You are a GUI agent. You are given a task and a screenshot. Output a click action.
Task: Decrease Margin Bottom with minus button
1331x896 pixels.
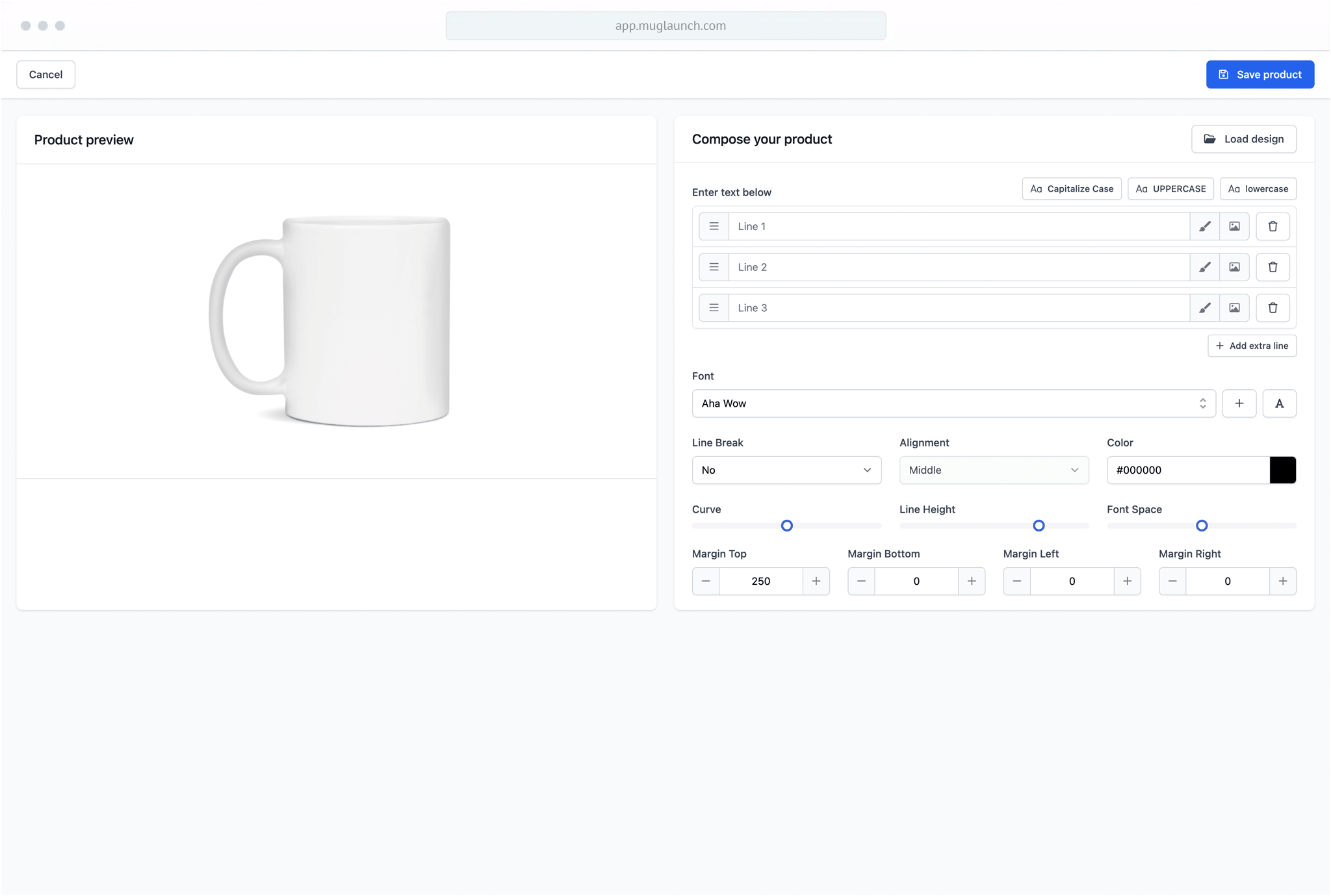tap(861, 581)
